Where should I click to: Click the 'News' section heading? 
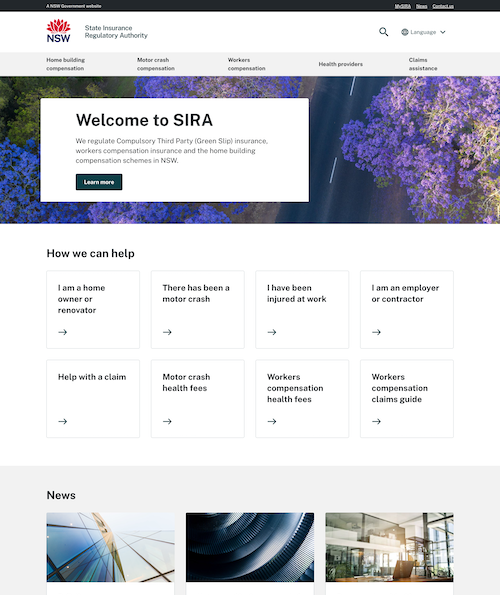(61, 495)
